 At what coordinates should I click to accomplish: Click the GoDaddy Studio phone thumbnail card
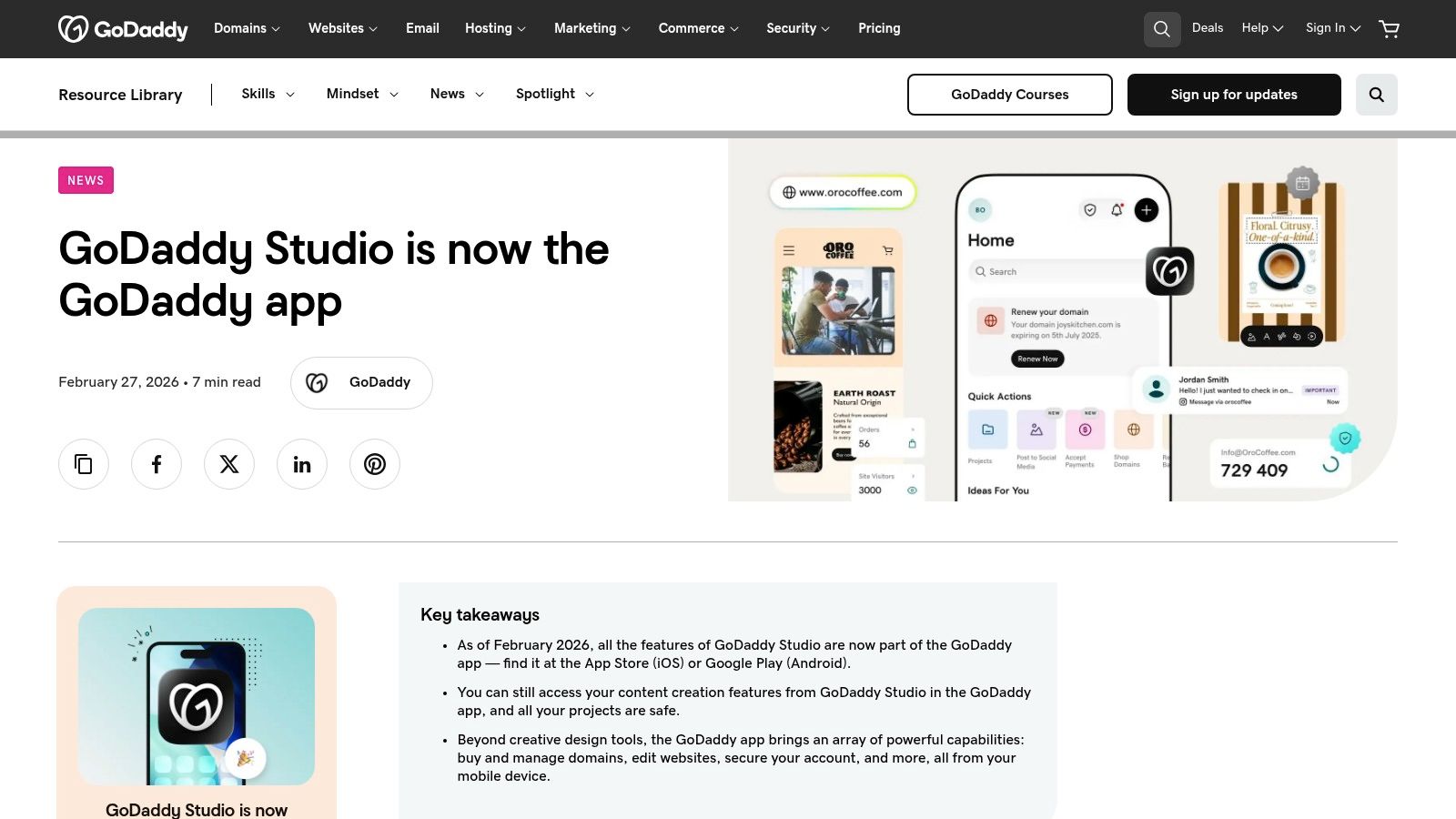coord(197,696)
